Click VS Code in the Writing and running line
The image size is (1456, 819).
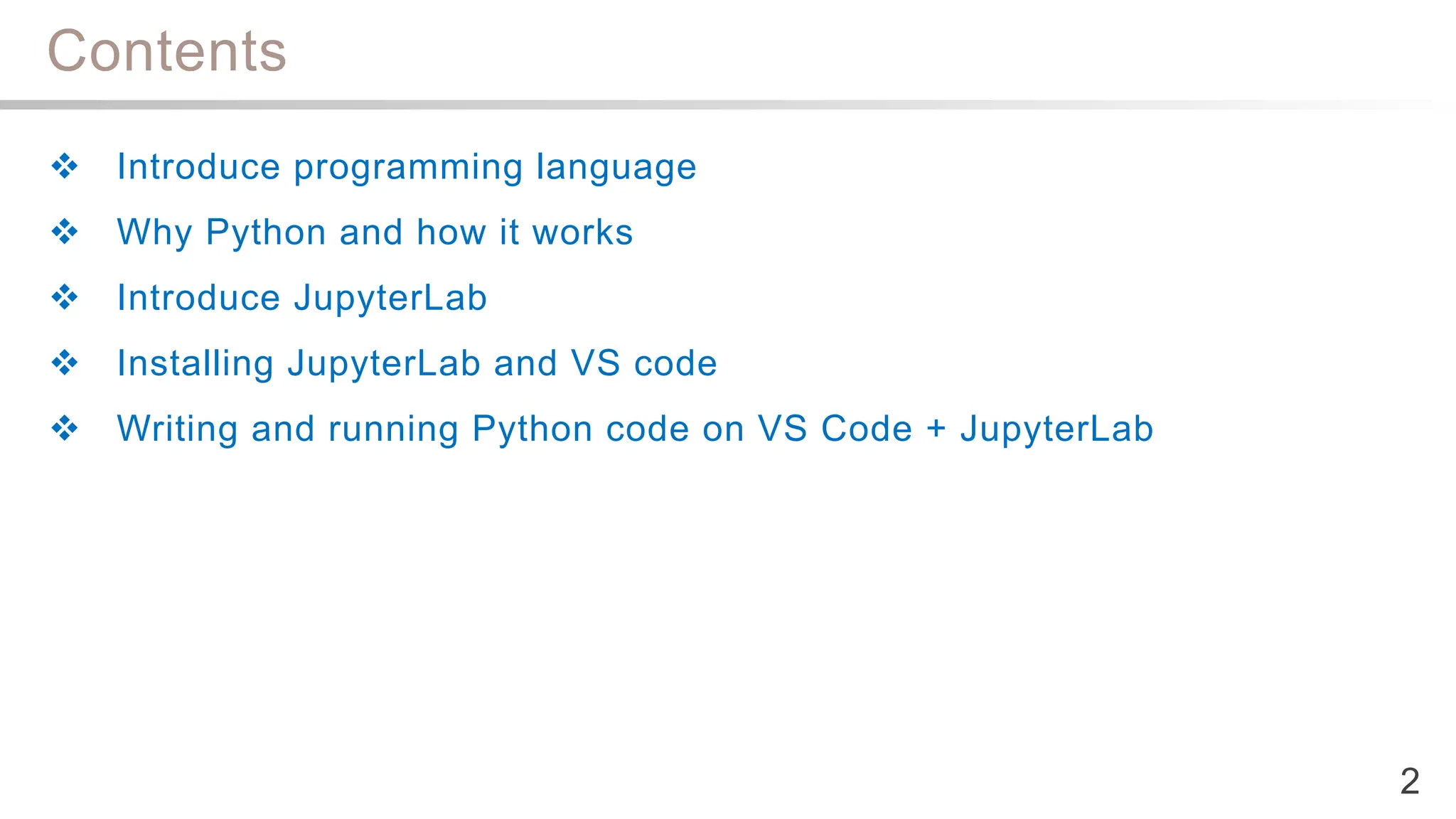835,429
